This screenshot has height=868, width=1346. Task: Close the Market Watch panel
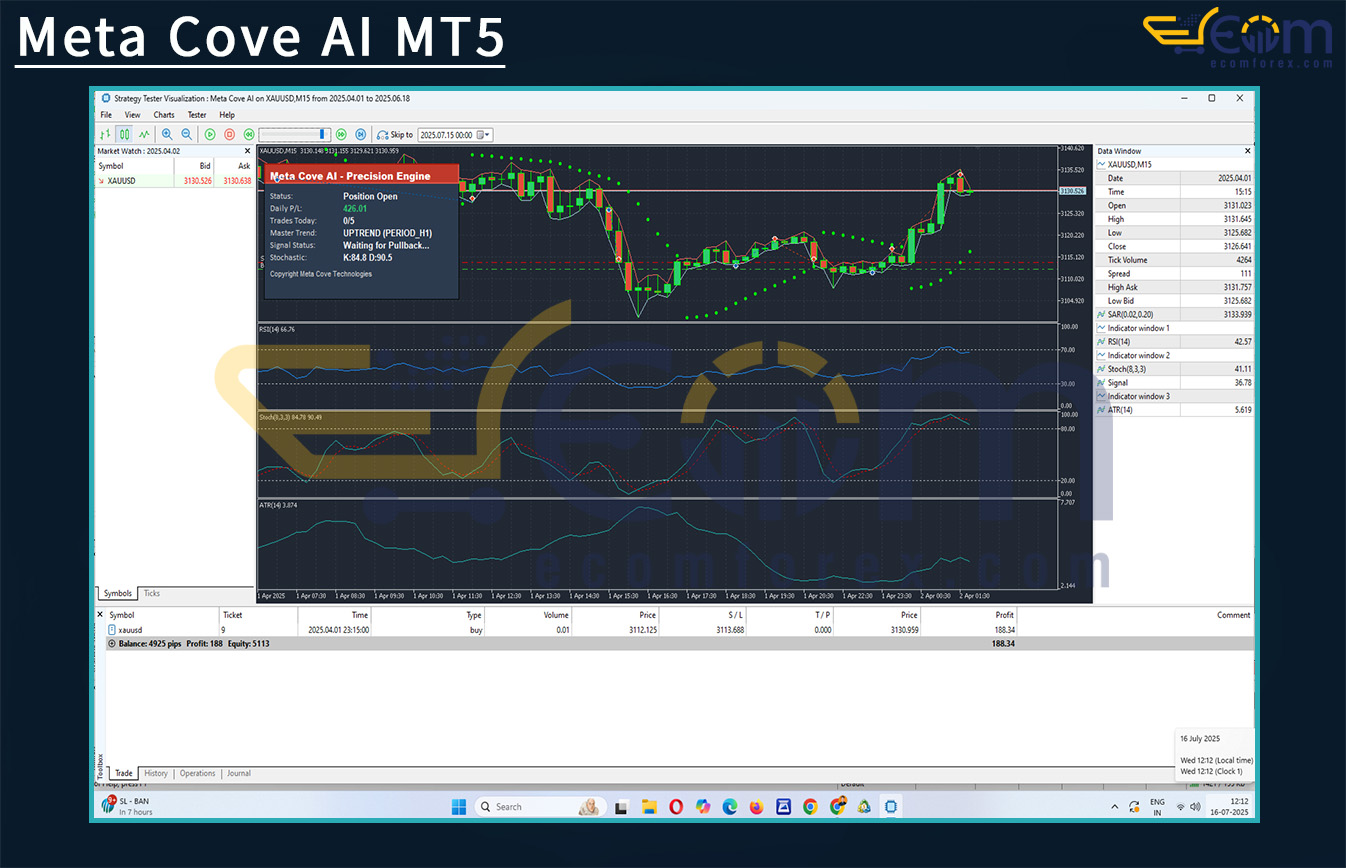(x=248, y=151)
